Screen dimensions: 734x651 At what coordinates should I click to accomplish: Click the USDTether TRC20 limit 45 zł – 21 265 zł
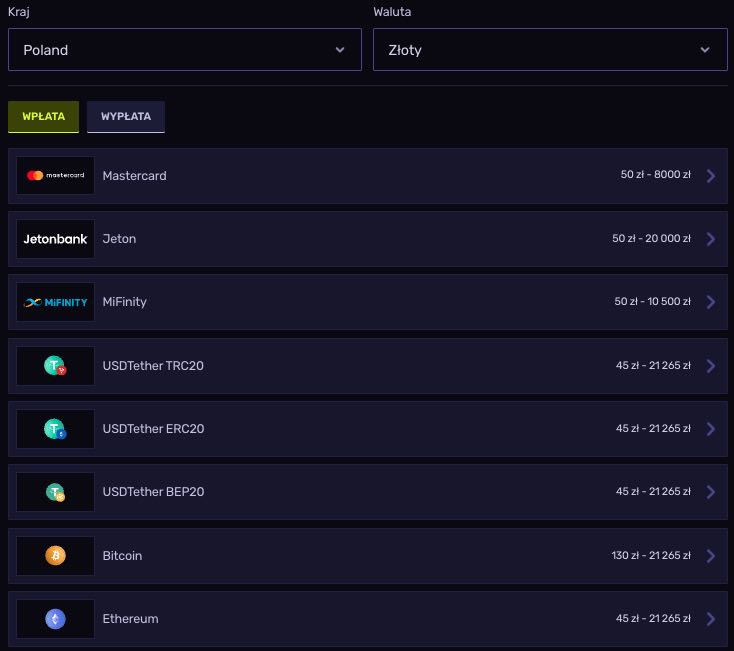pos(653,366)
